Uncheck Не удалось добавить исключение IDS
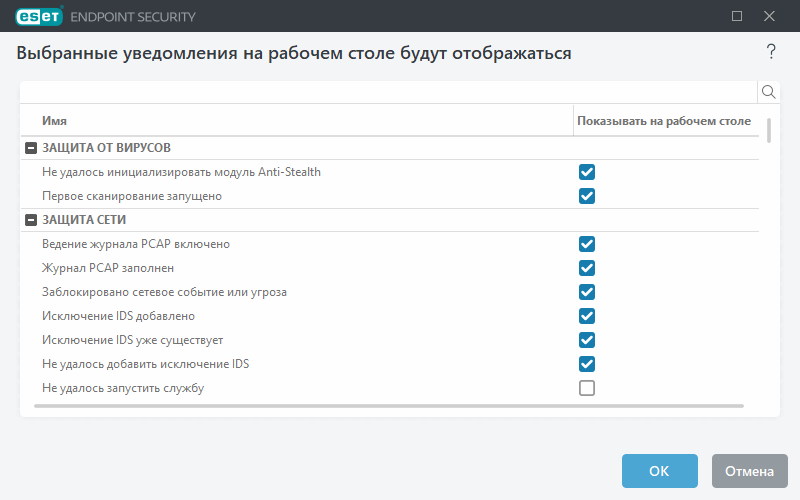800x500 pixels. 587,364
